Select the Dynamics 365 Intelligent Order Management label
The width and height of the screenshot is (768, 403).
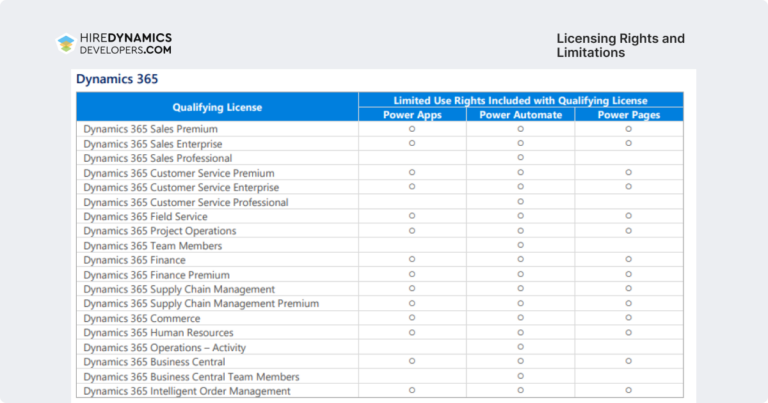pos(187,391)
